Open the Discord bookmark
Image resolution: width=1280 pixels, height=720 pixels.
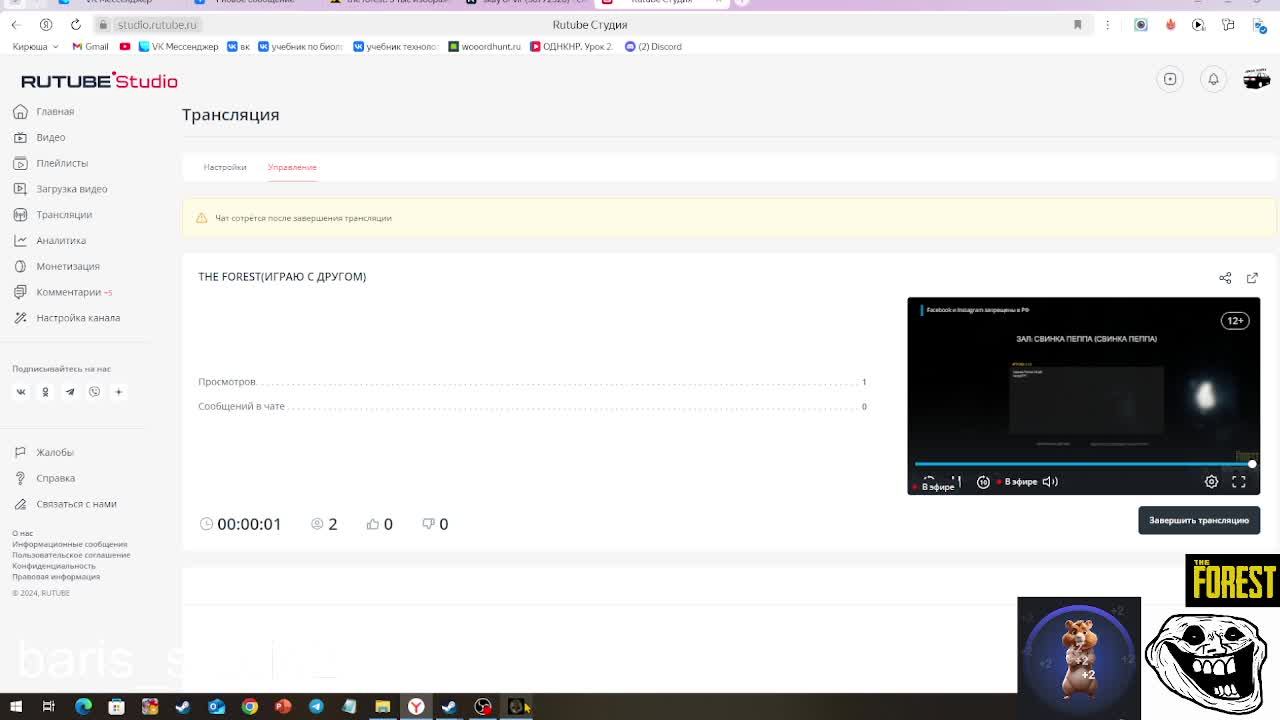[653, 47]
